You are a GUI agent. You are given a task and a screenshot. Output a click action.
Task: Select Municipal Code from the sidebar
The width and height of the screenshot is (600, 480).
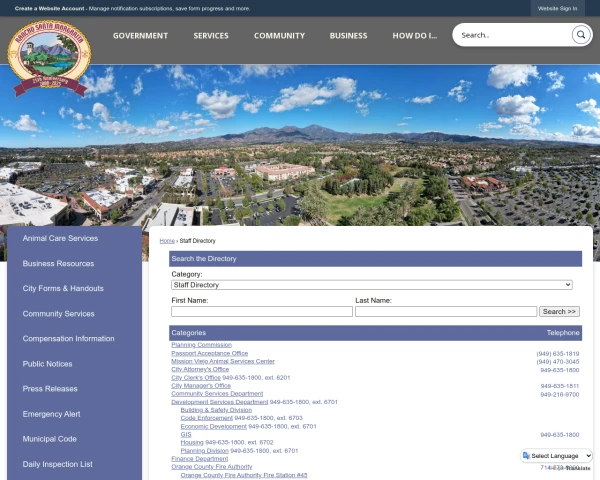pos(50,439)
